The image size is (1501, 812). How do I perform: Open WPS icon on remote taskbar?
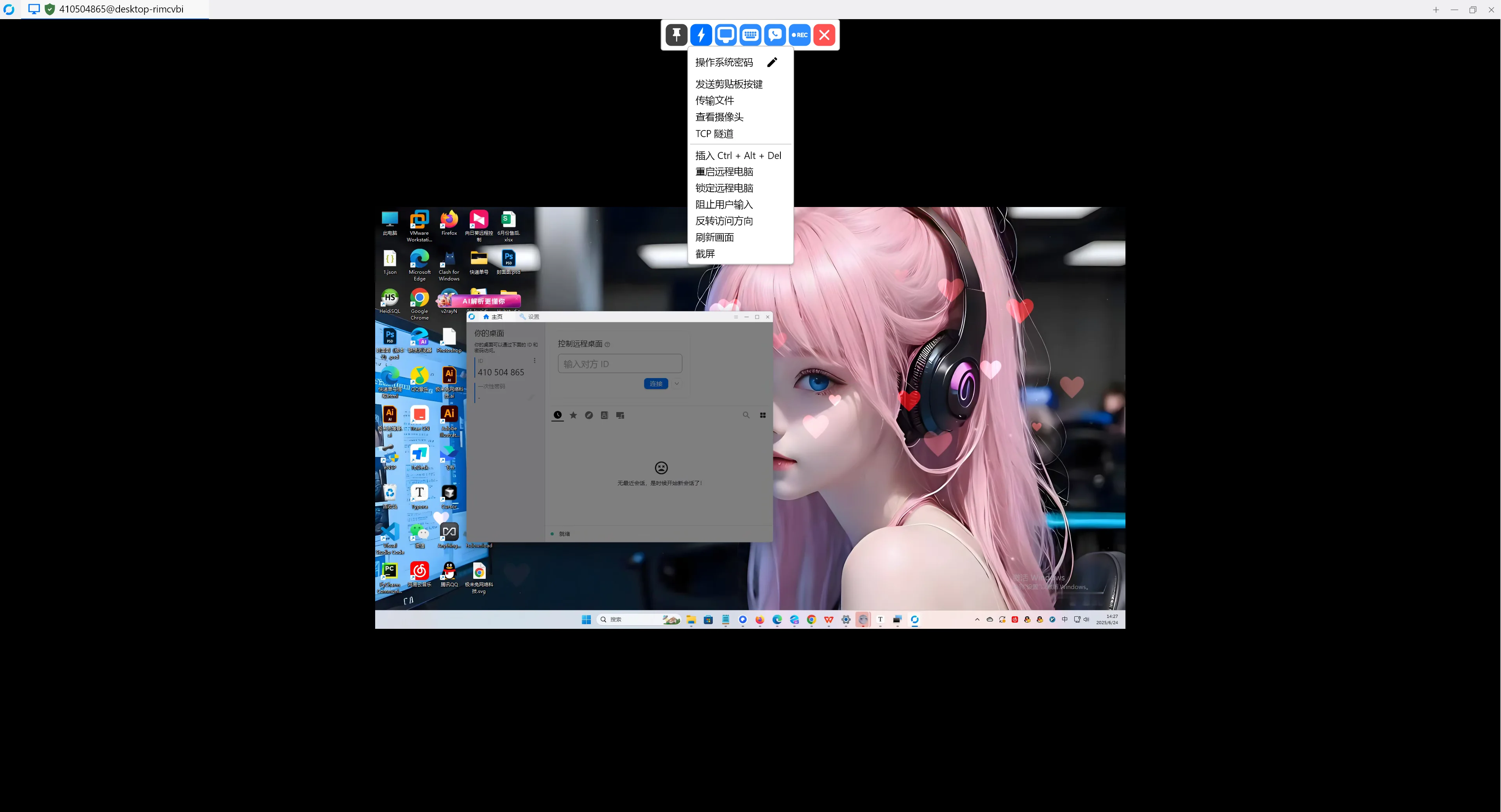pyautogui.click(x=828, y=620)
